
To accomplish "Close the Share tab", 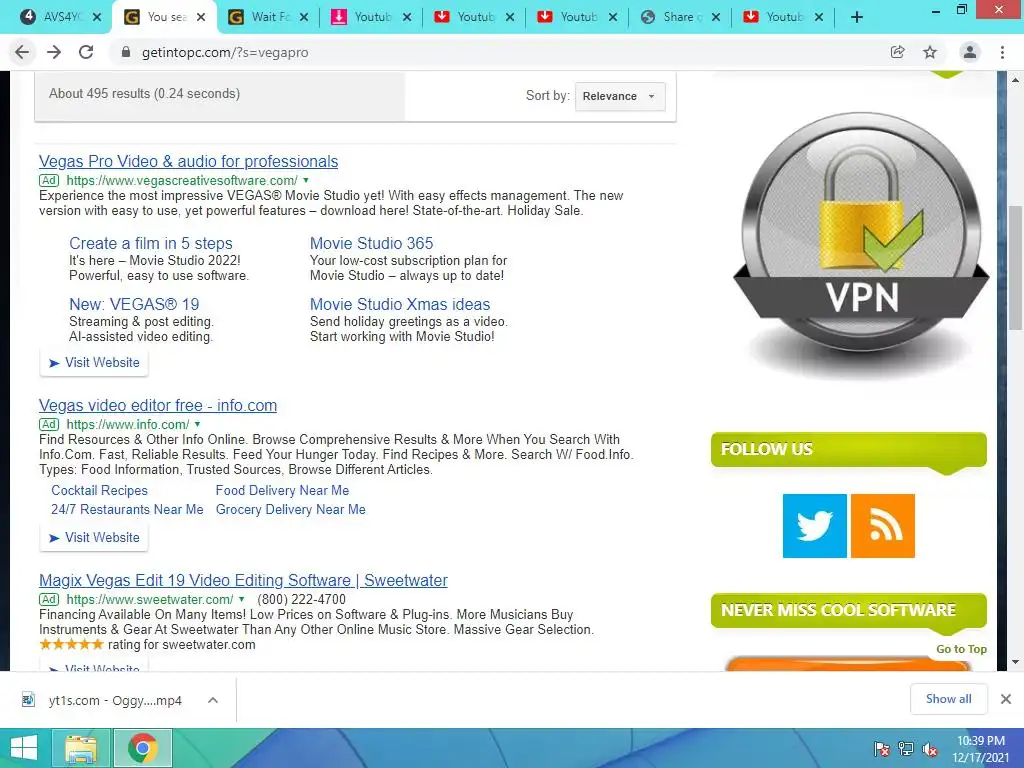I will (716, 18).
